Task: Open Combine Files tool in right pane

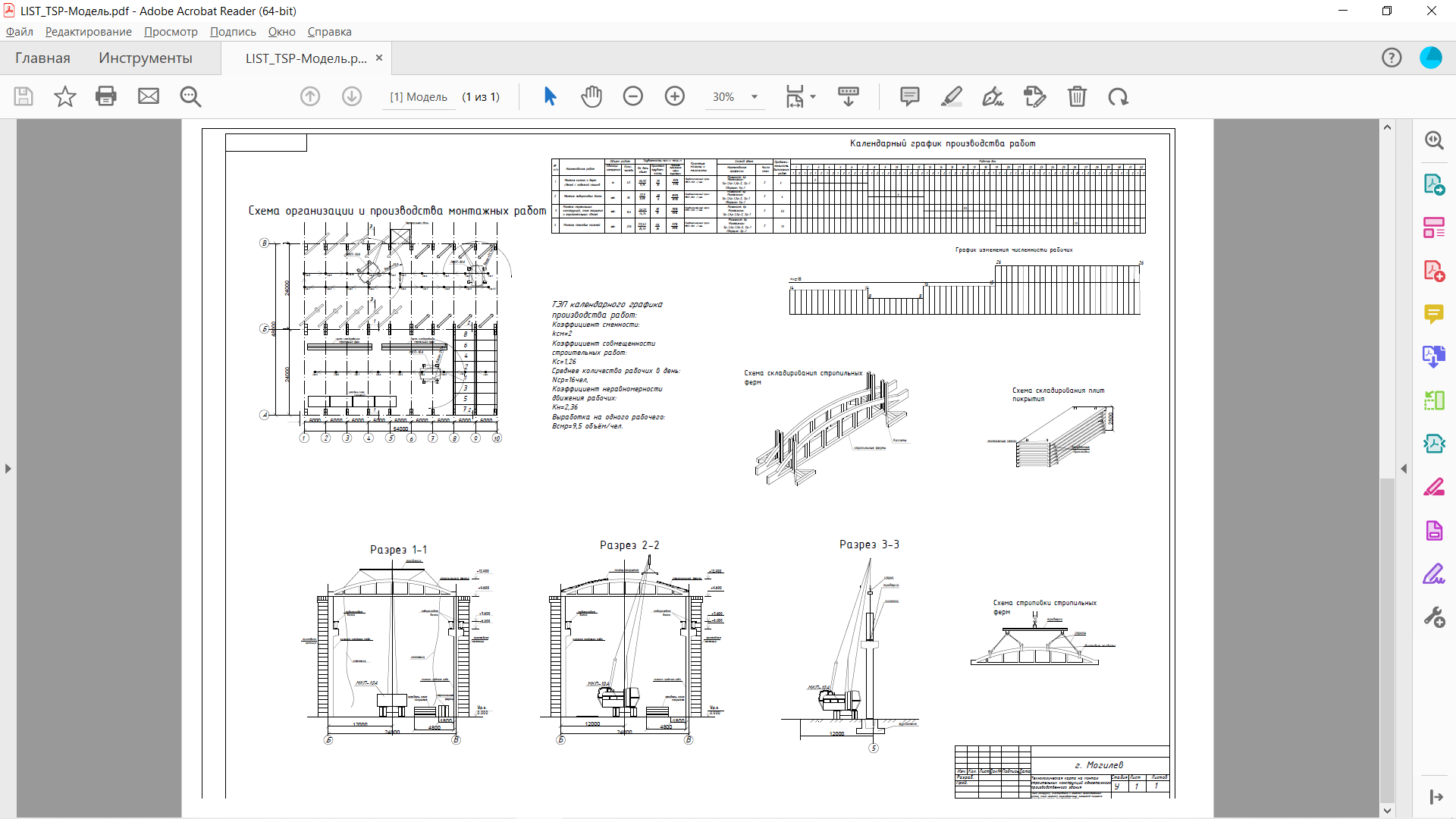Action: (1434, 356)
